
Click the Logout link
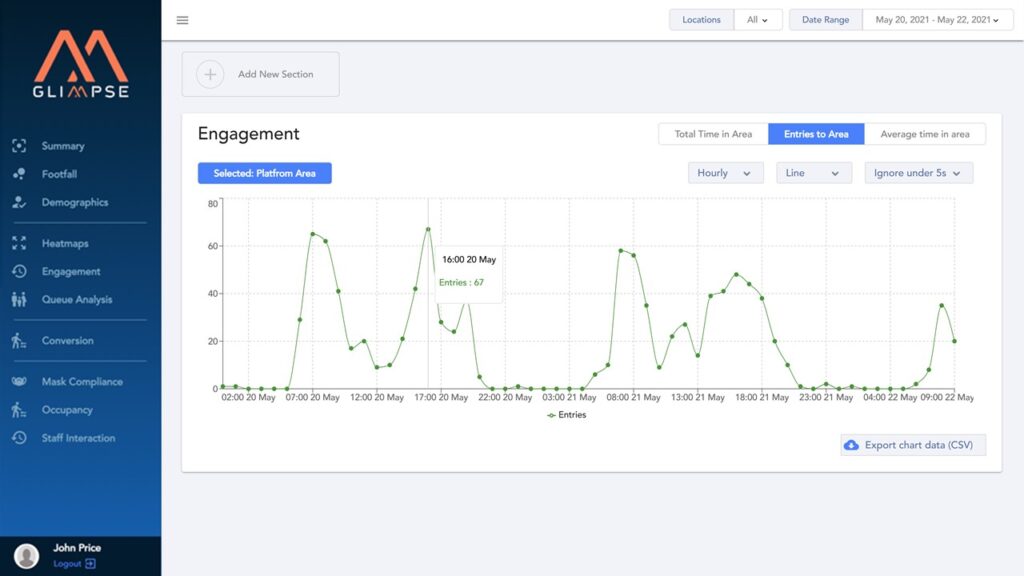point(74,564)
